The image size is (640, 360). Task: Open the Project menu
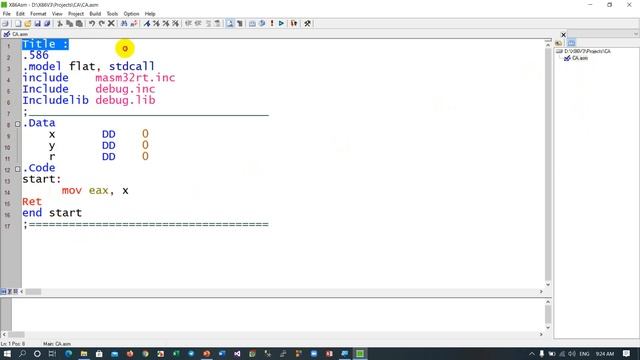click(x=76, y=14)
